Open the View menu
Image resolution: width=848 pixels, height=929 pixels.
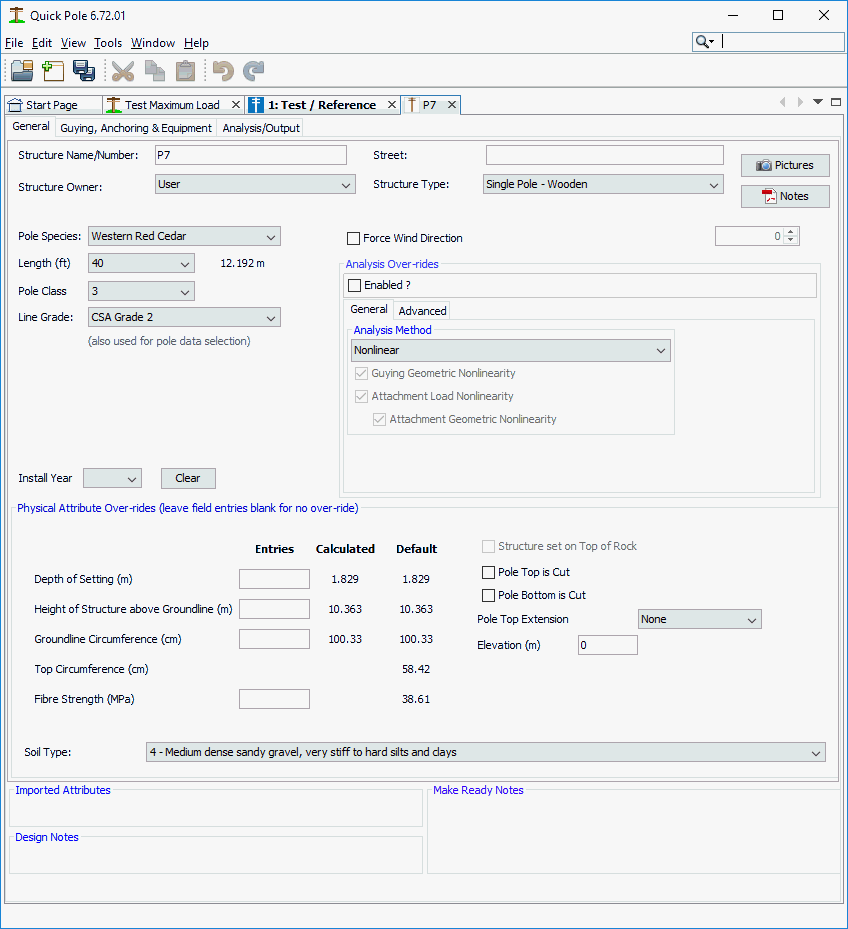point(73,43)
